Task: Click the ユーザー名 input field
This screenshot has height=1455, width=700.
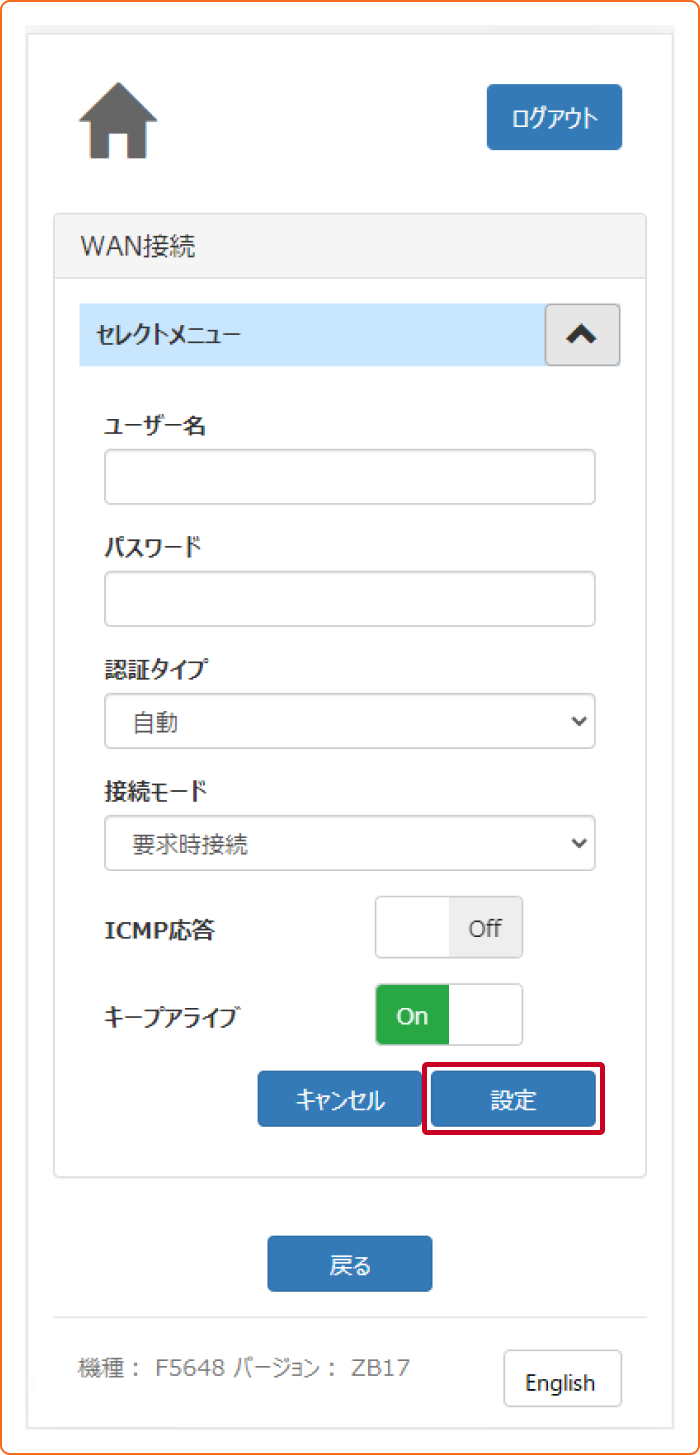Action: pyautogui.click(x=350, y=477)
